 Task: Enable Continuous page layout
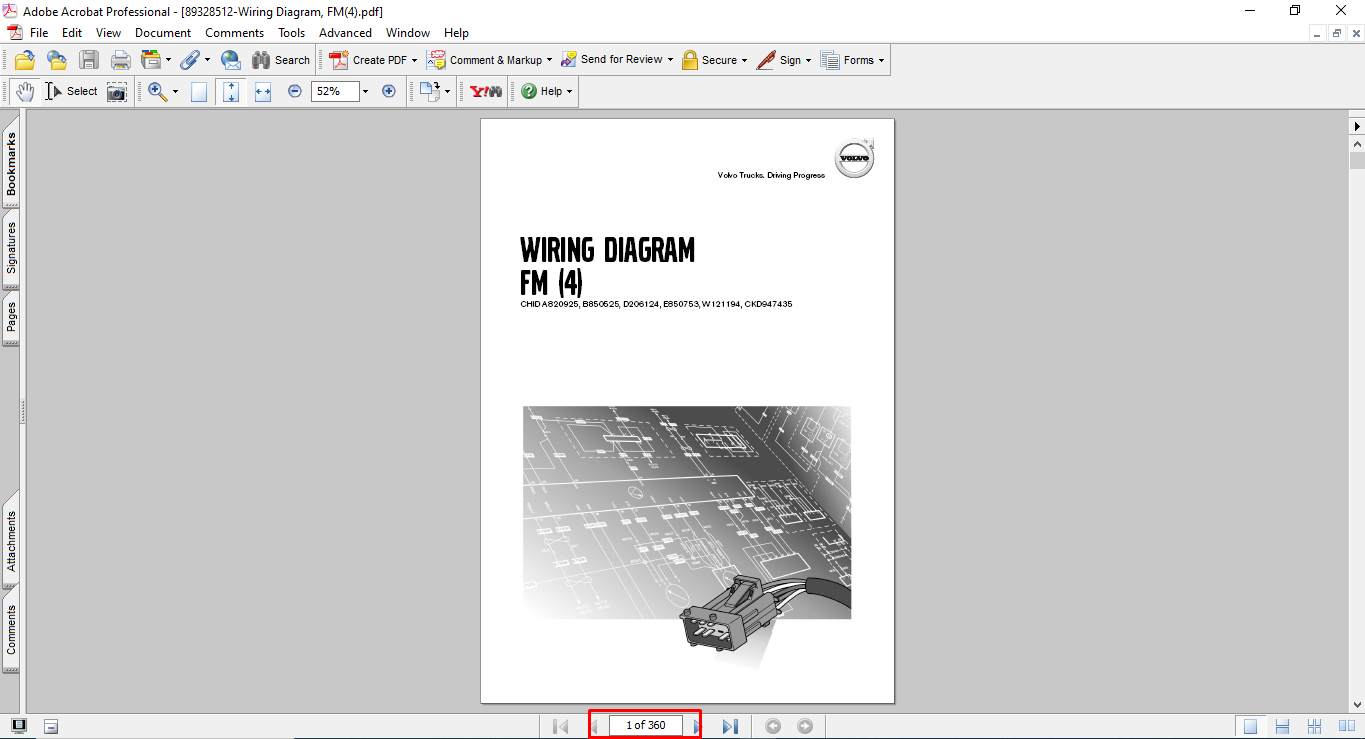coord(1282,726)
